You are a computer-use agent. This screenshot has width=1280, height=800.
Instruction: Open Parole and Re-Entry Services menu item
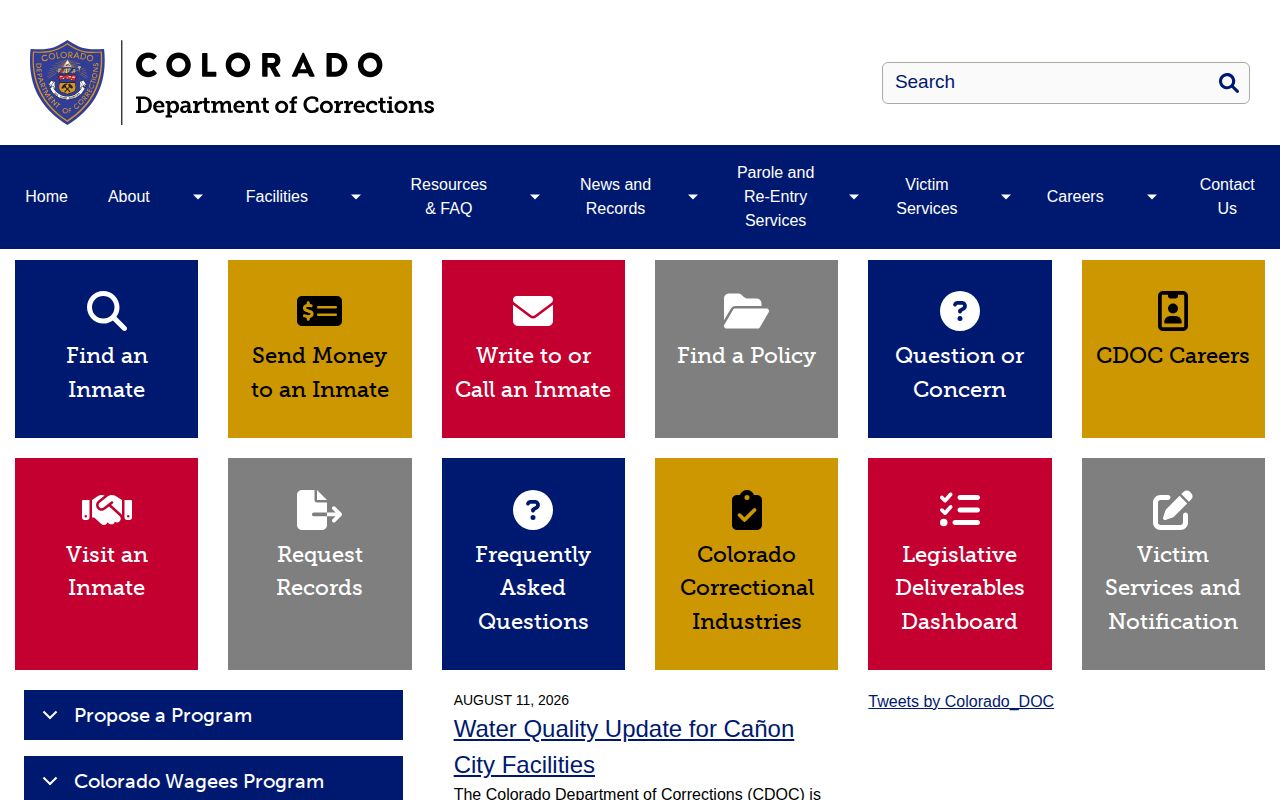tap(776, 197)
